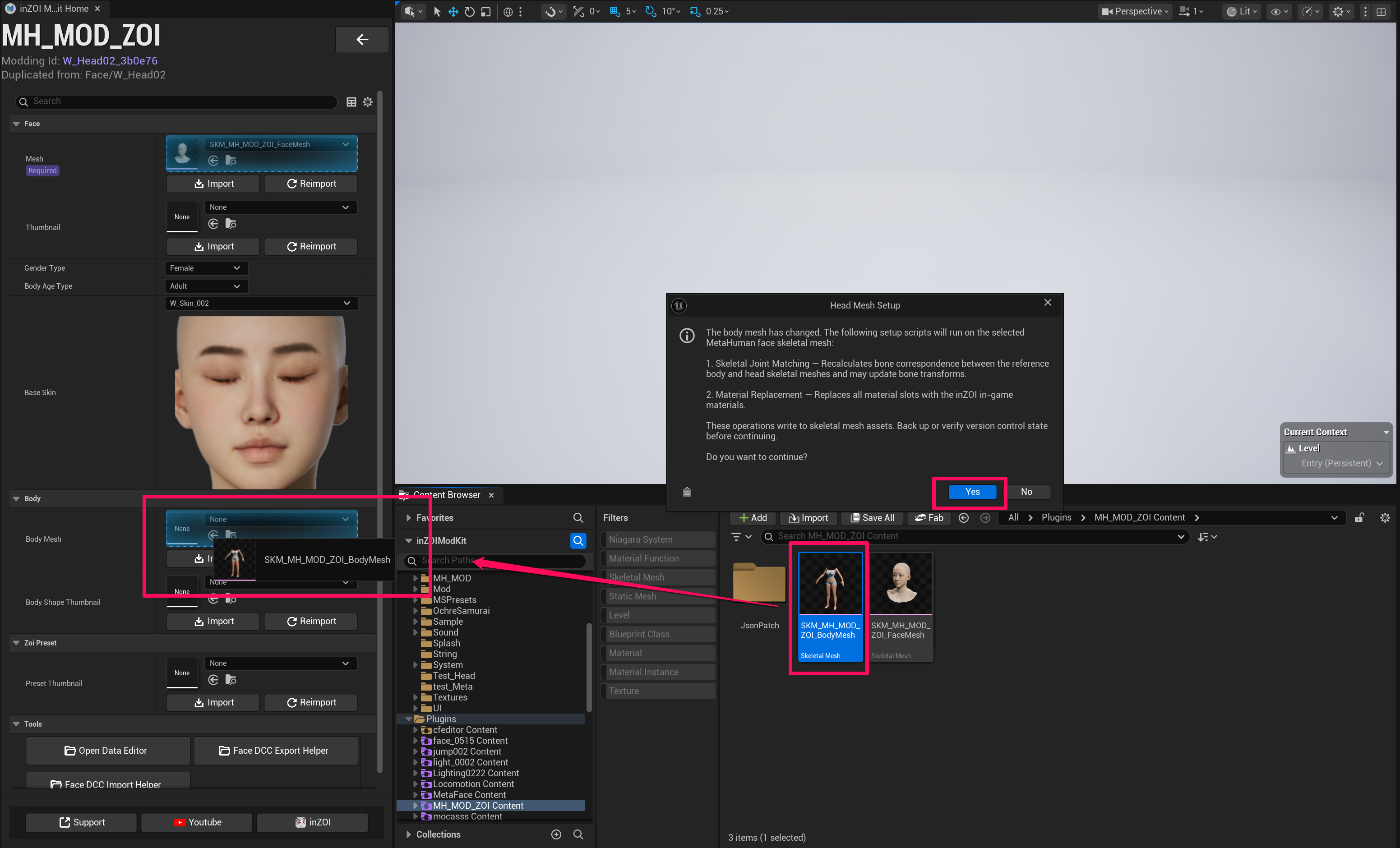Use selected asset for Face Thumbnail
Screen dimensions: 1400x848
pos(213,224)
